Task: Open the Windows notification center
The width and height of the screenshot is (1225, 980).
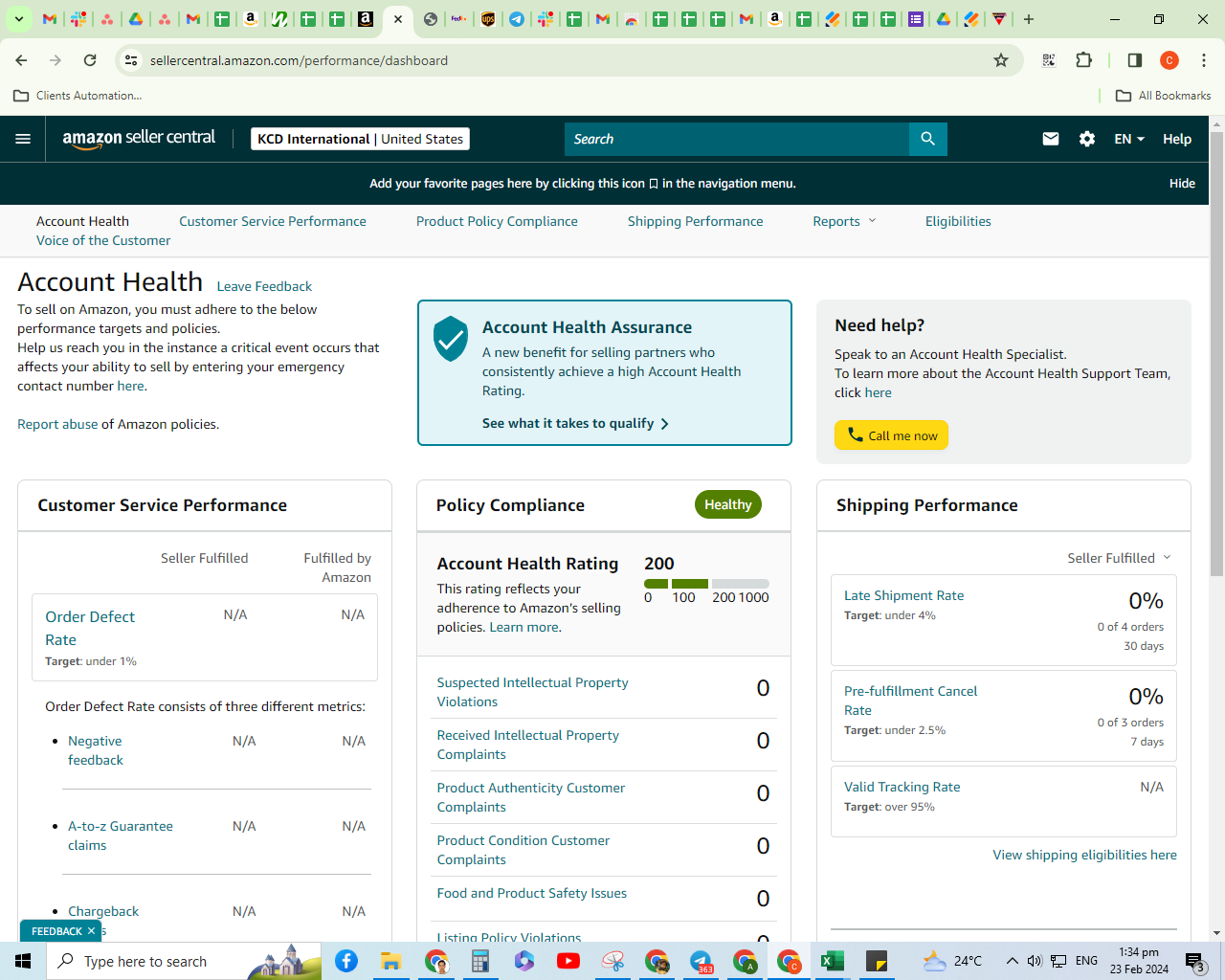Action: tap(1195, 961)
